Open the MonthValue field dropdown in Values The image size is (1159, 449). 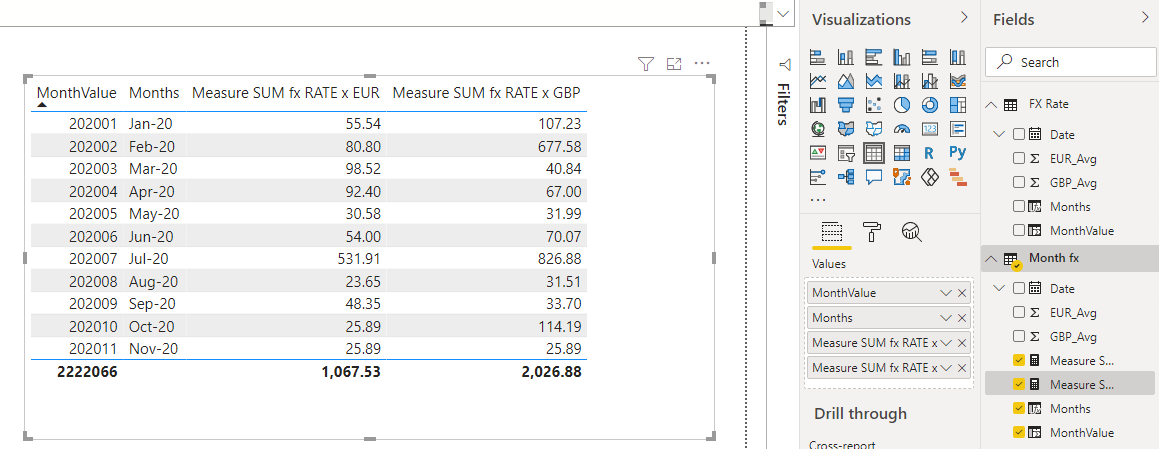[x=945, y=293]
